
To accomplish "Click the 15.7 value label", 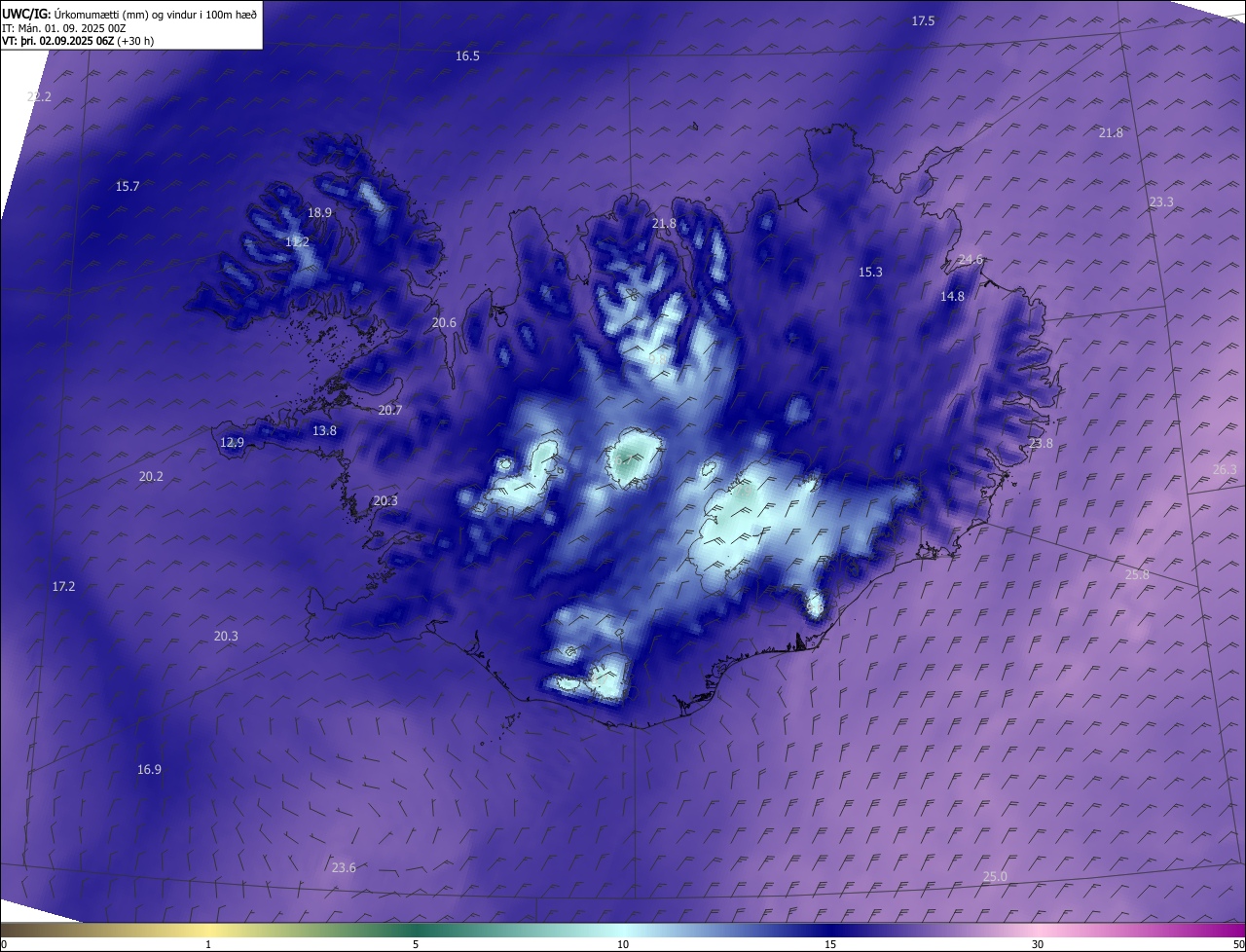I will [128, 187].
